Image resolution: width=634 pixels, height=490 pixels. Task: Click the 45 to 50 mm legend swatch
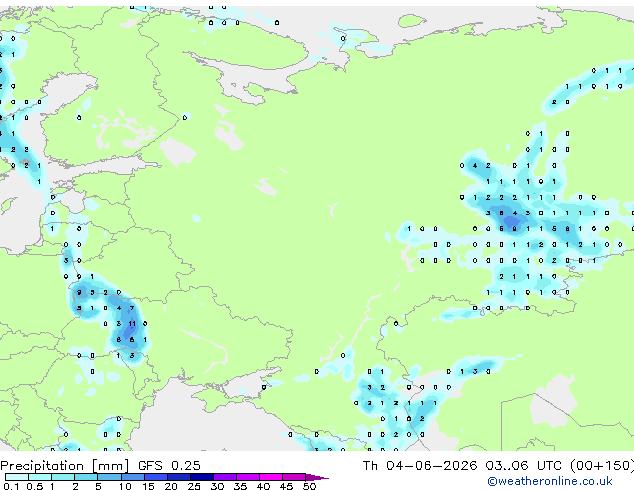(x=294, y=477)
